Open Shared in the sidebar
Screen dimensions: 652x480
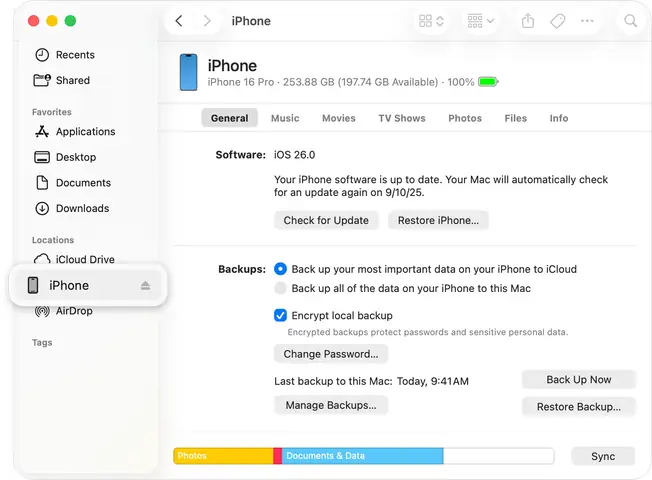[62, 80]
